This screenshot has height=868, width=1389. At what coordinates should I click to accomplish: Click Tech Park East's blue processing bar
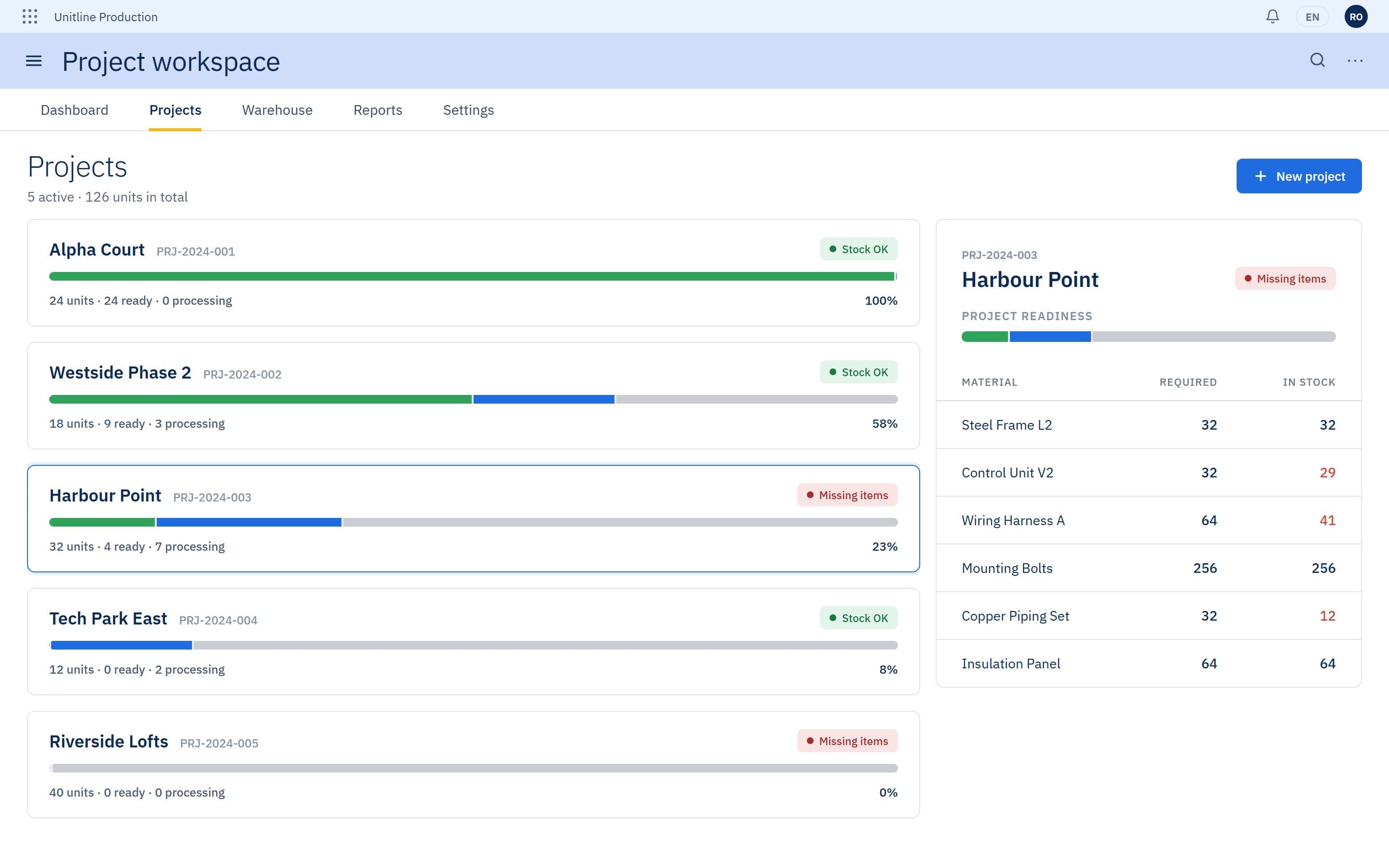(121, 645)
